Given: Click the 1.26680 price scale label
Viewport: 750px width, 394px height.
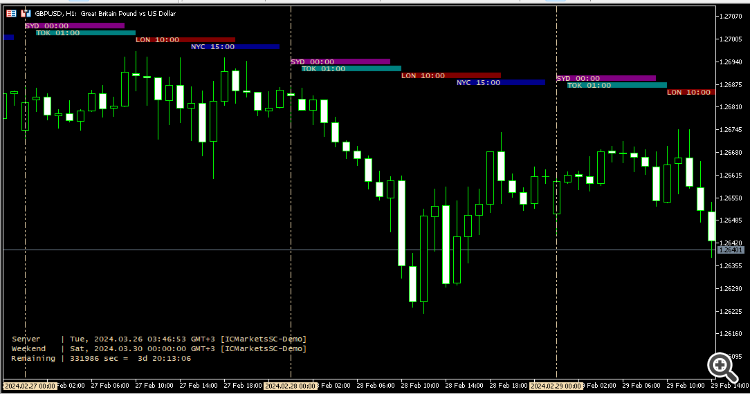Looking at the screenshot, I should [x=730, y=153].
